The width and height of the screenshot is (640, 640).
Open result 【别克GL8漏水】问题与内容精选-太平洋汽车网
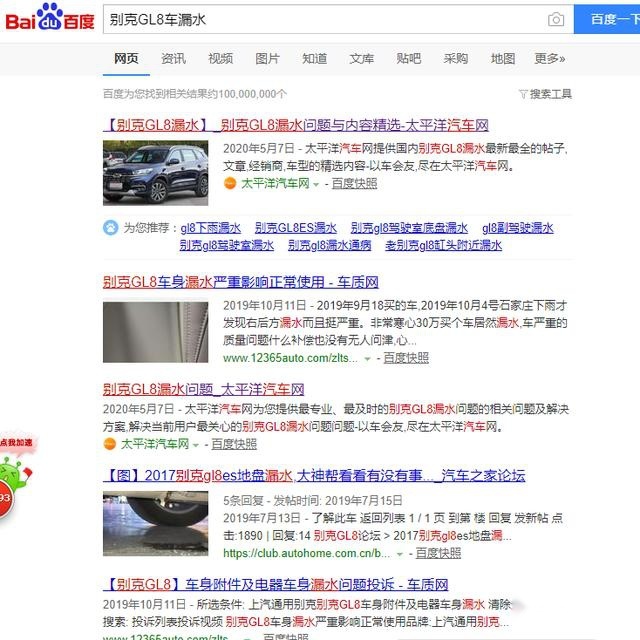[296, 125]
